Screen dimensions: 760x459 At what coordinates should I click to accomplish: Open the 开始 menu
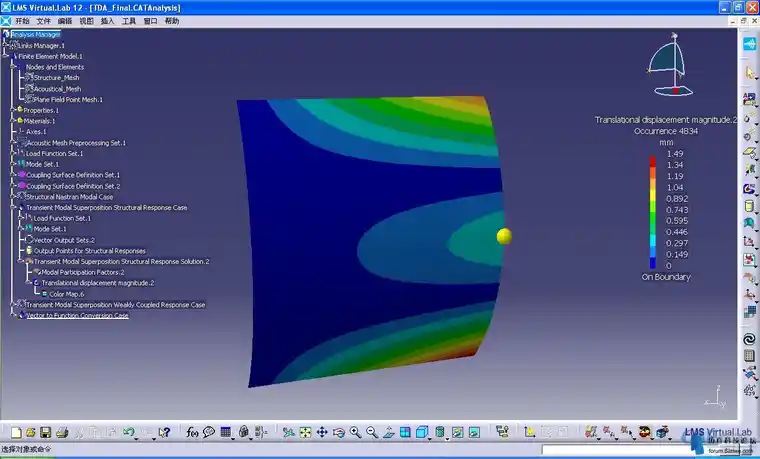coord(22,21)
